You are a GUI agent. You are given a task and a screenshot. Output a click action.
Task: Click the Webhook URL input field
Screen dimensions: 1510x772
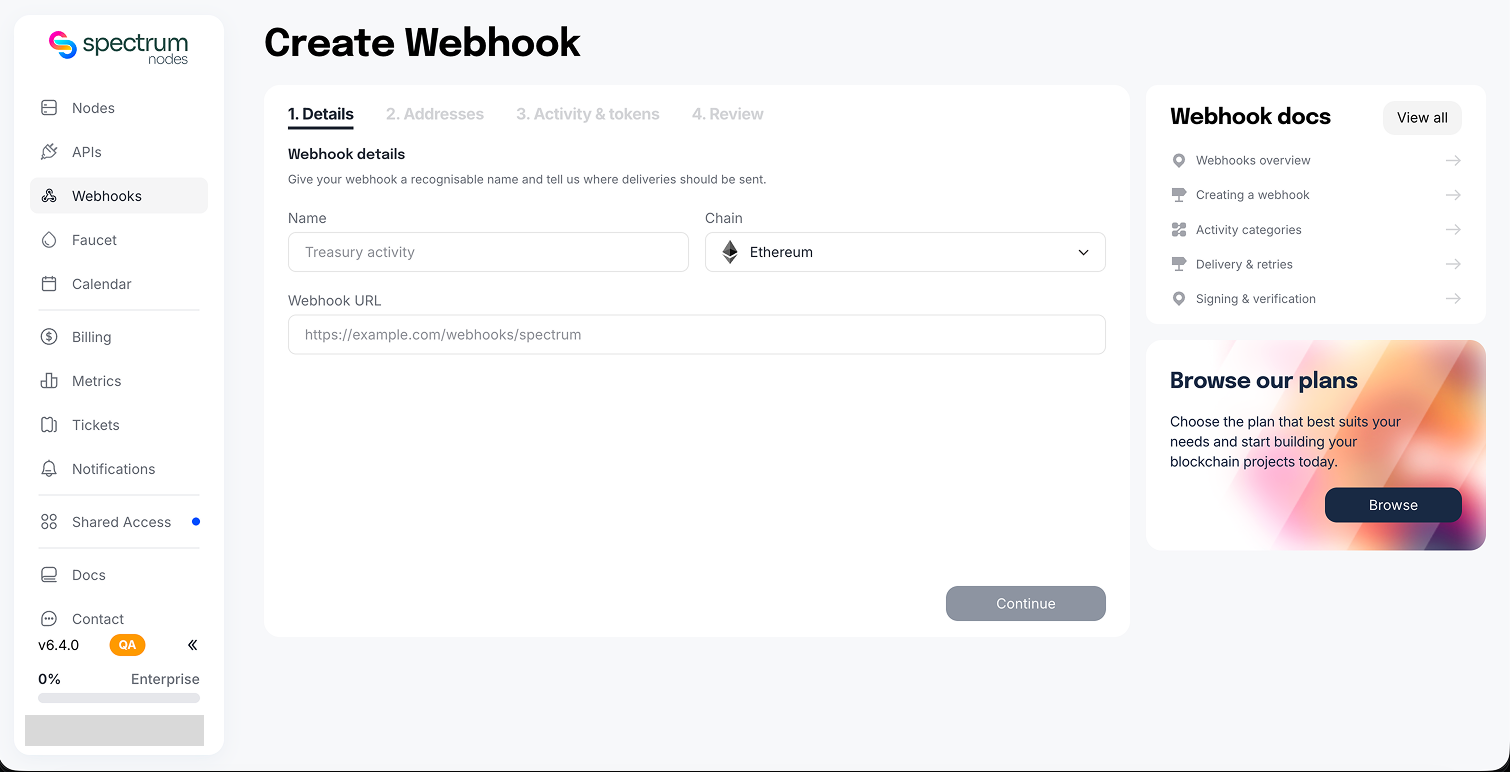tap(697, 335)
